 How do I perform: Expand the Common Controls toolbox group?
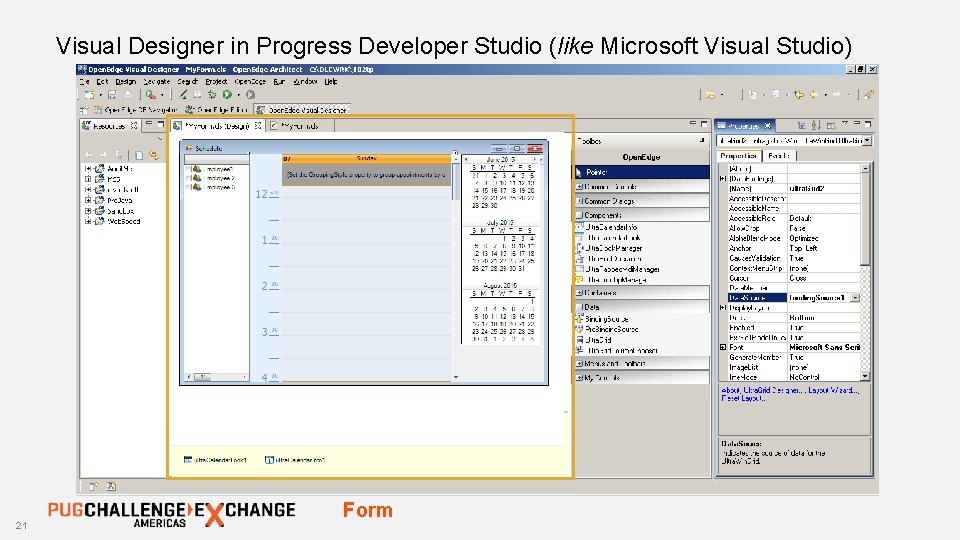pos(579,186)
